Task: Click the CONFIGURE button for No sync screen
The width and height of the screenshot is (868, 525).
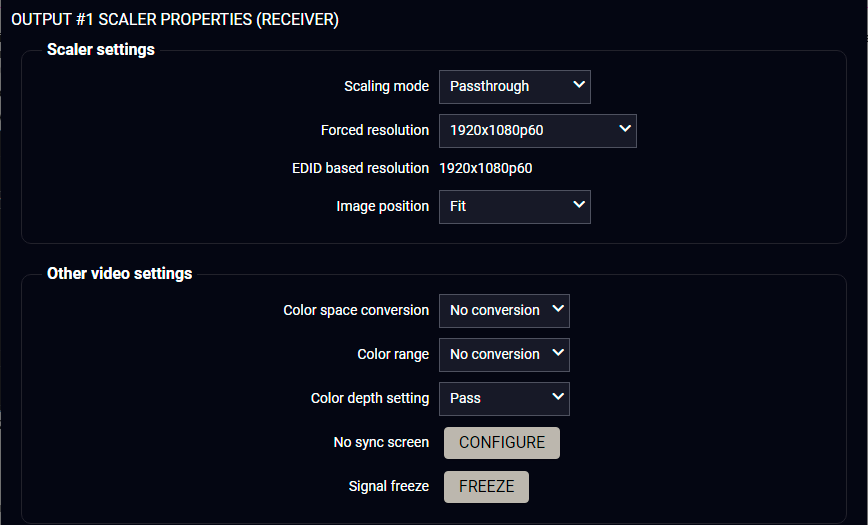Action: 502,443
